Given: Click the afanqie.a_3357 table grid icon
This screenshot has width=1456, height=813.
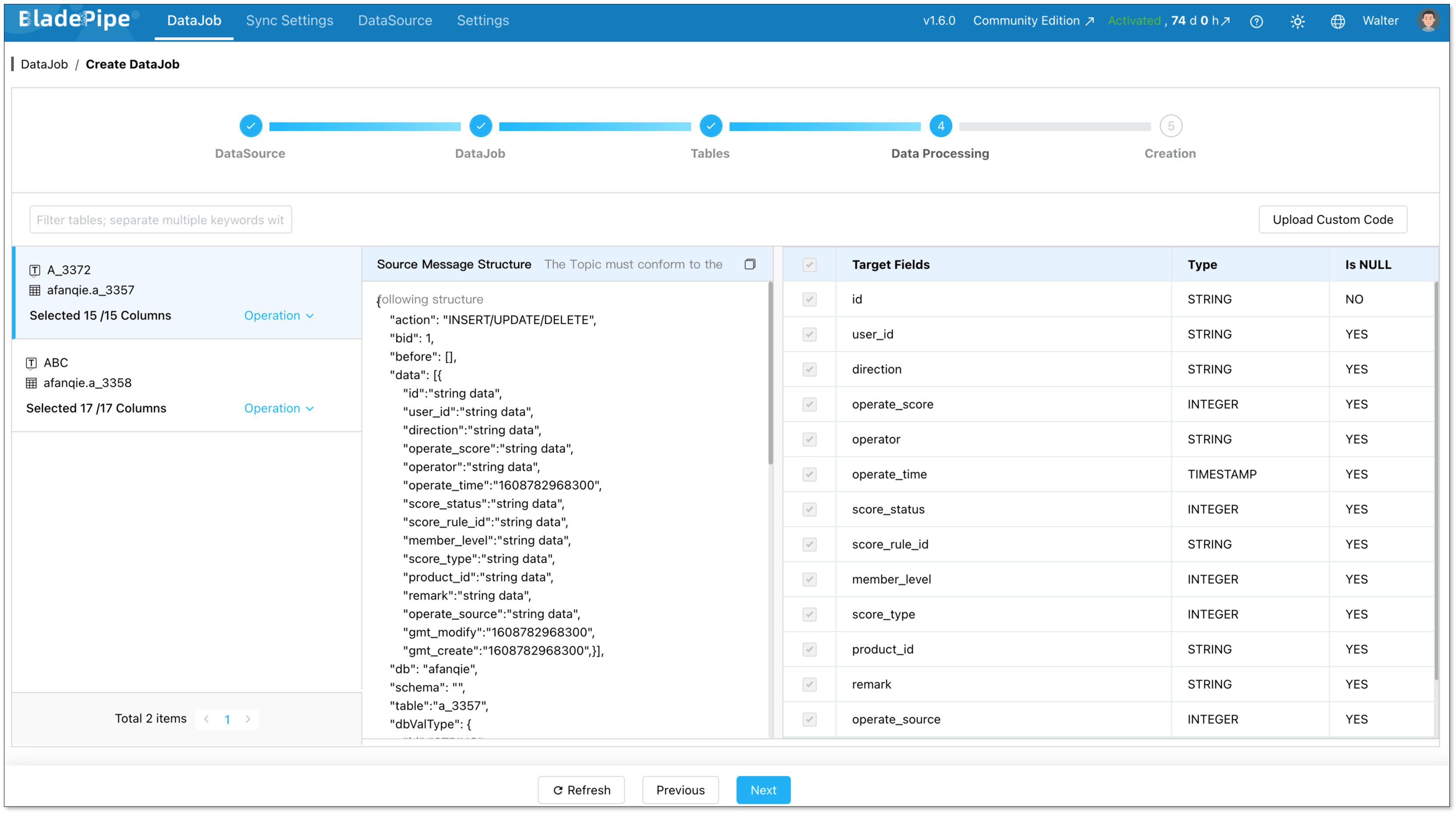Looking at the screenshot, I should 35,290.
